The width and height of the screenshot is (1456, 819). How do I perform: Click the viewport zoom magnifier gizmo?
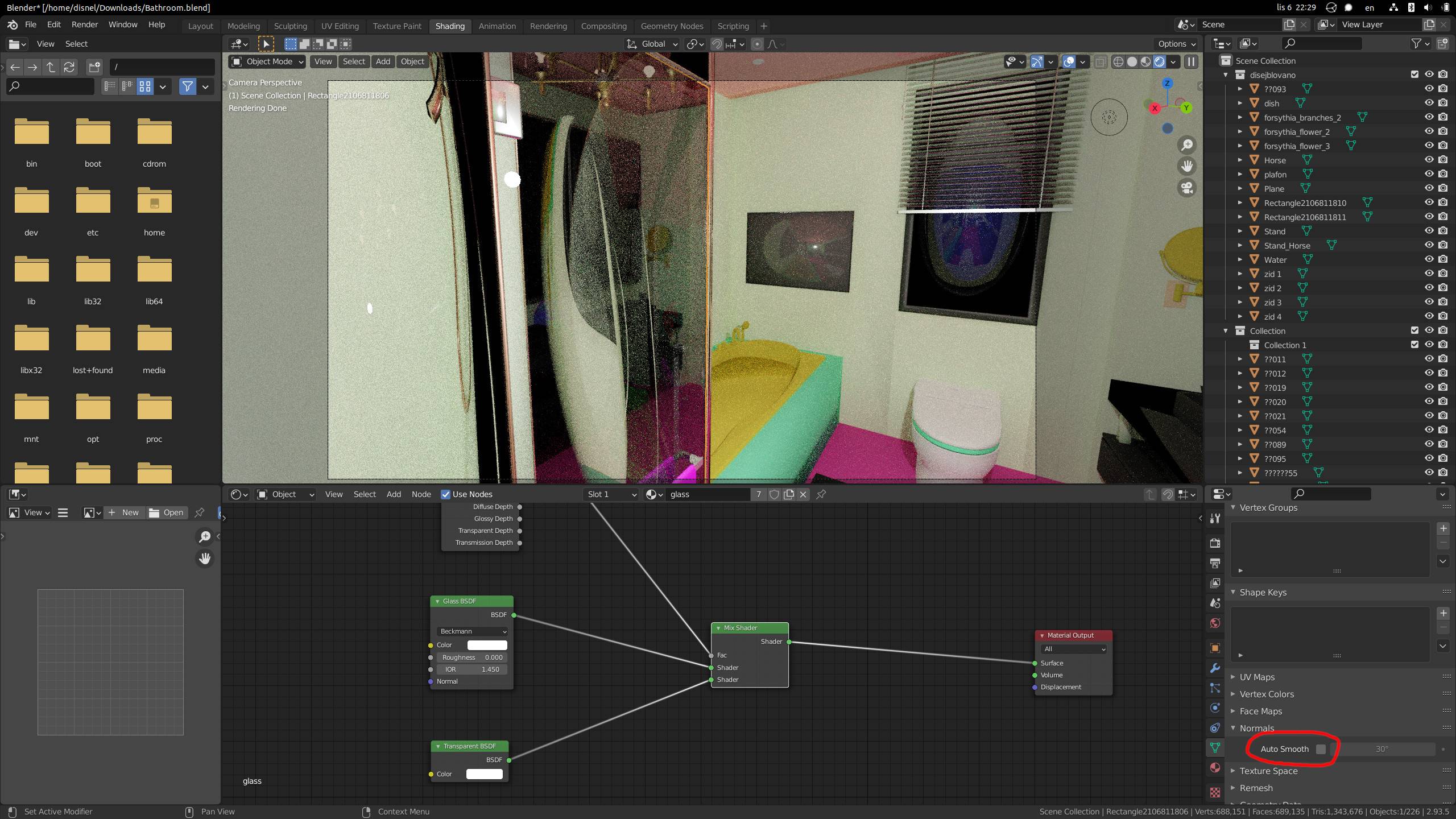[x=1187, y=145]
